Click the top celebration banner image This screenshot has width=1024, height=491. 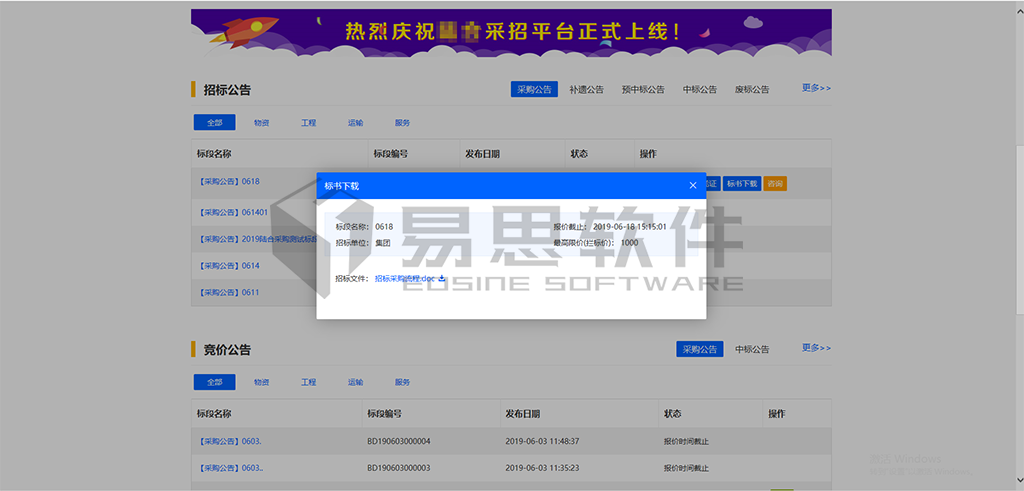[x=511, y=32]
